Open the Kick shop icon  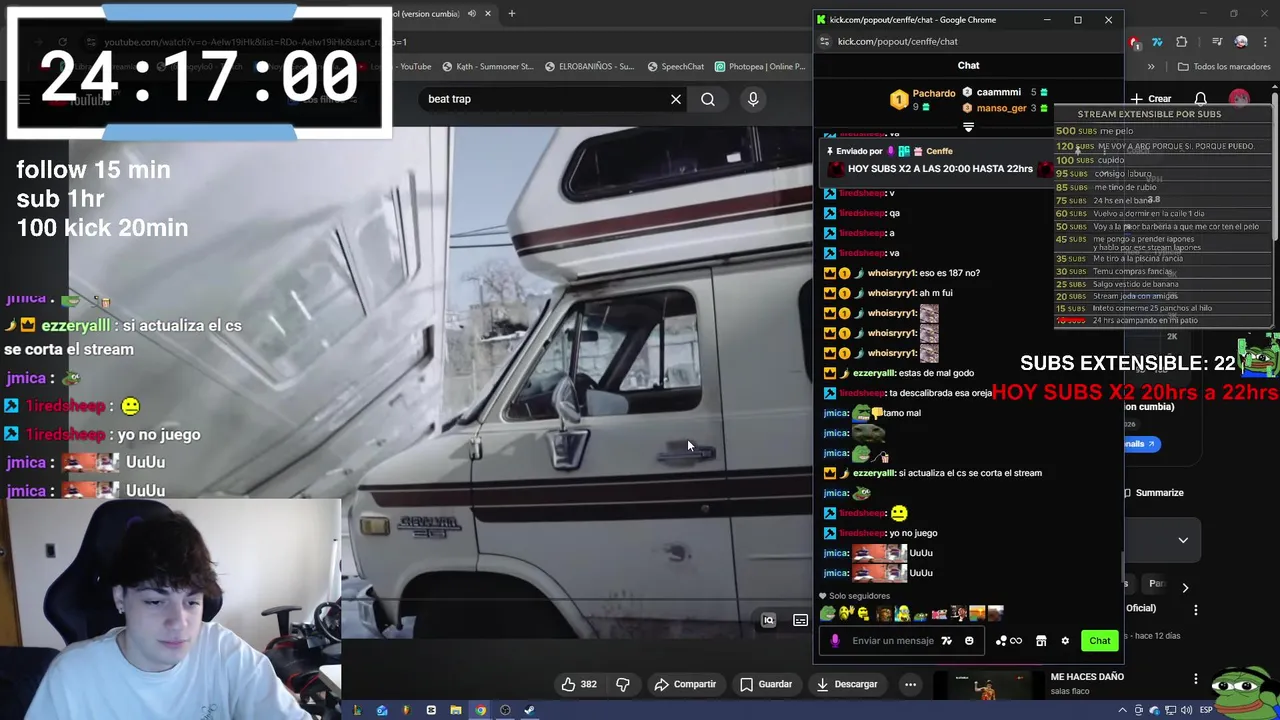point(1041,641)
